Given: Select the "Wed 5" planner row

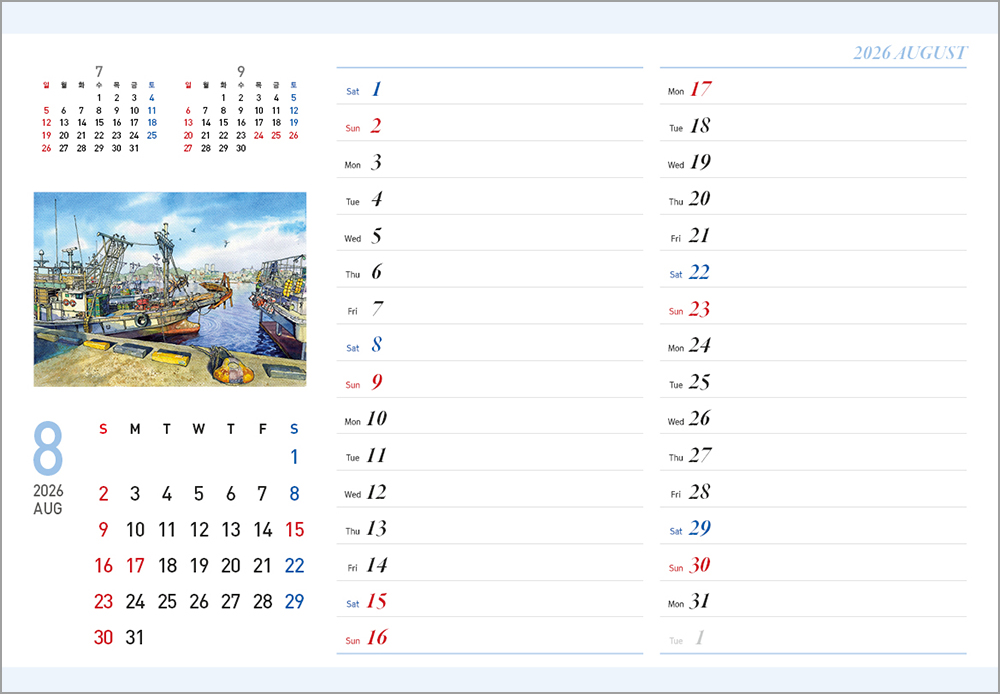Looking at the screenshot, I should point(489,233).
